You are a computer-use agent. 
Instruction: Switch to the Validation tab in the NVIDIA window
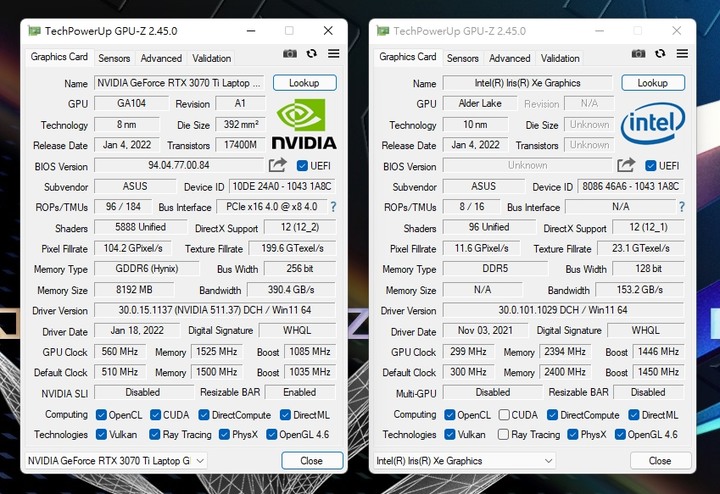point(212,58)
